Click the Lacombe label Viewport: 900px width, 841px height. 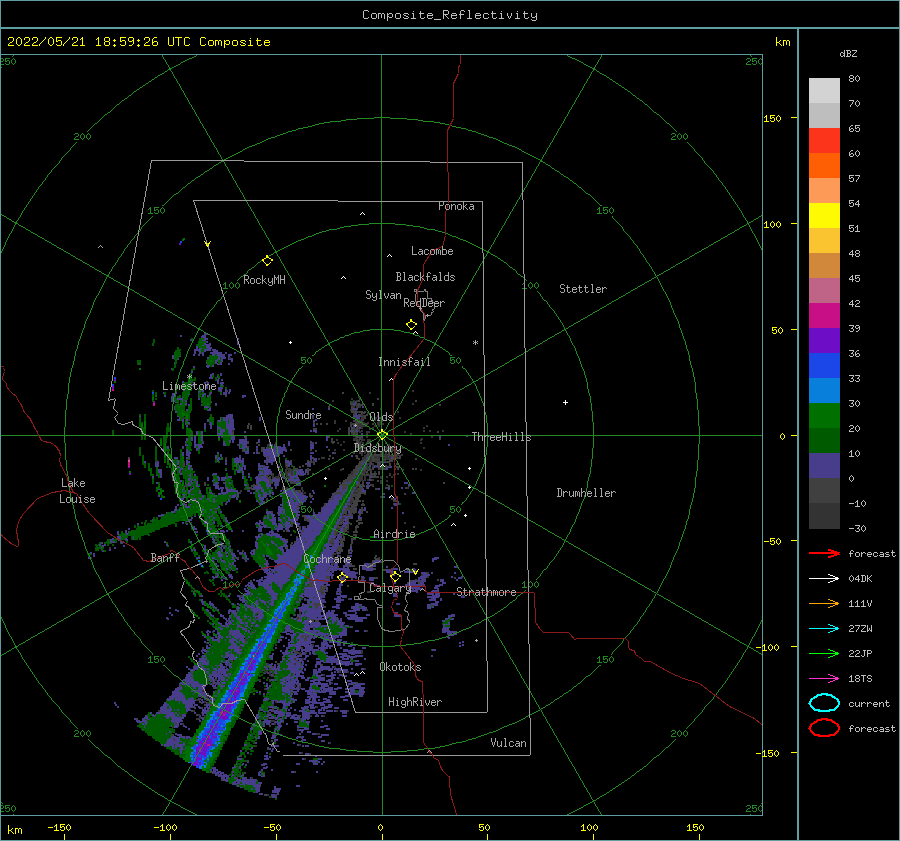pyautogui.click(x=432, y=251)
